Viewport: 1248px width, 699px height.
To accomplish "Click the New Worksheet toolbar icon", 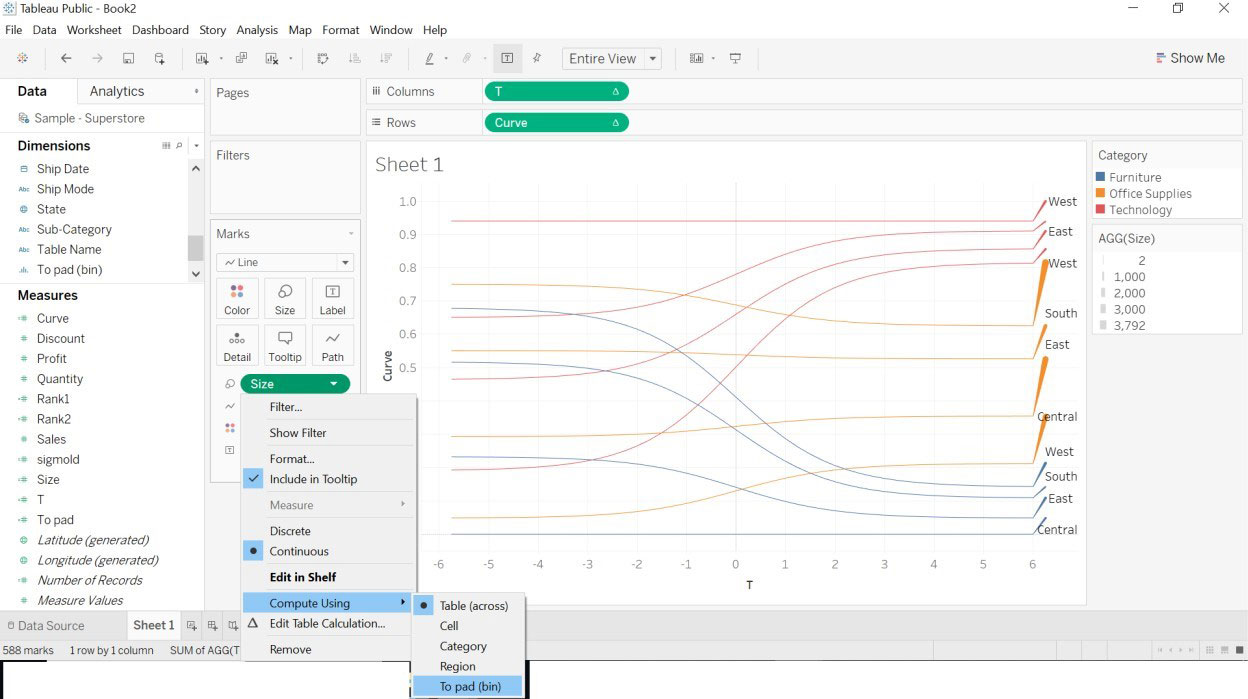I will tap(202, 58).
